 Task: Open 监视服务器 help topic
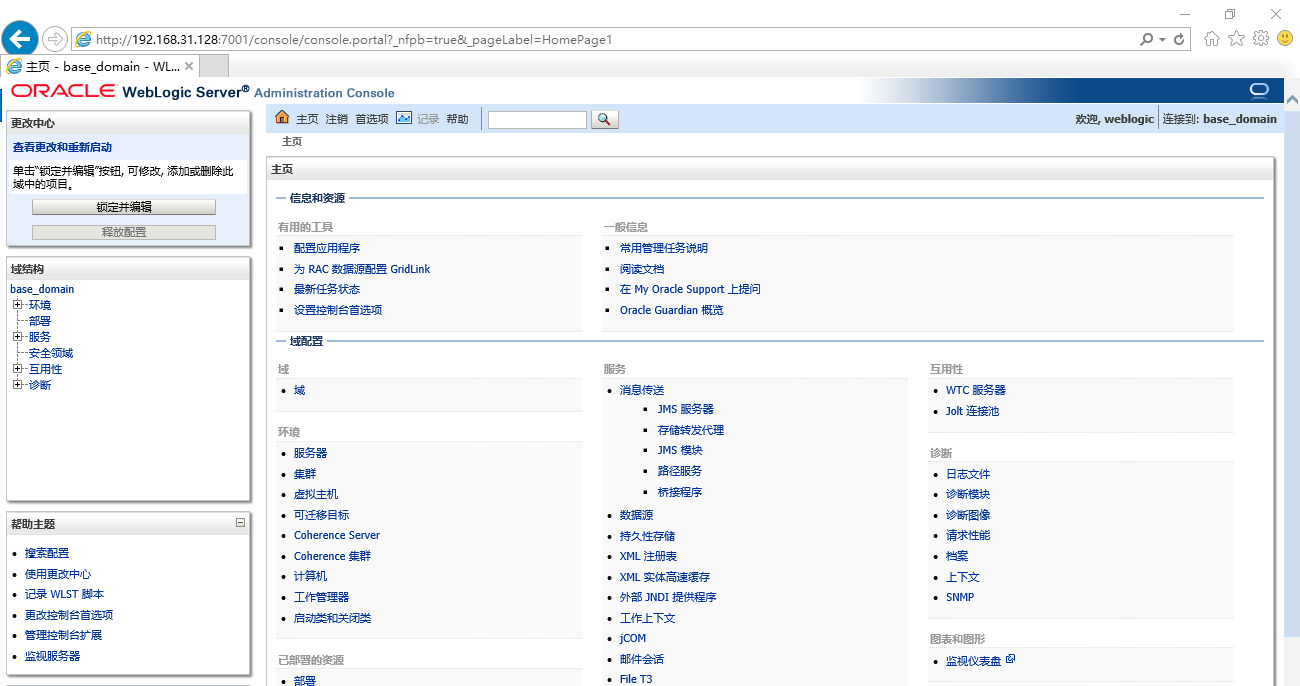(53, 656)
